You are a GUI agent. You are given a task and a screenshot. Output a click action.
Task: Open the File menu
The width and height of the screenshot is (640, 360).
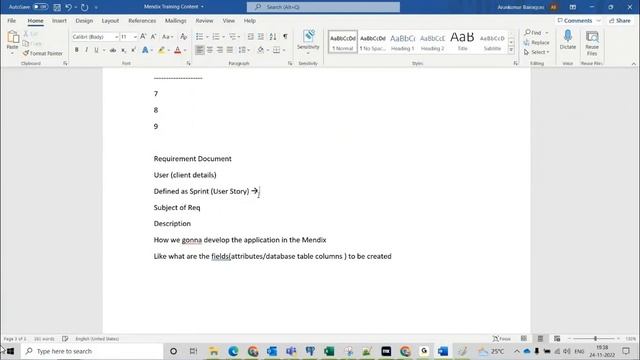pos(11,20)
